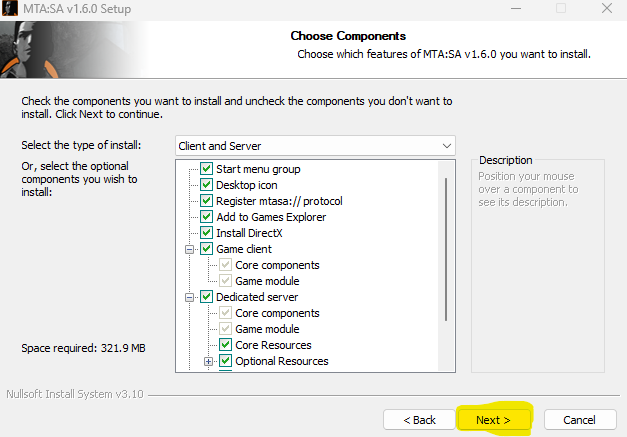This screenshot has height=437, width=627.
Task: Open the install type dropdown
Action: [315, 146]
